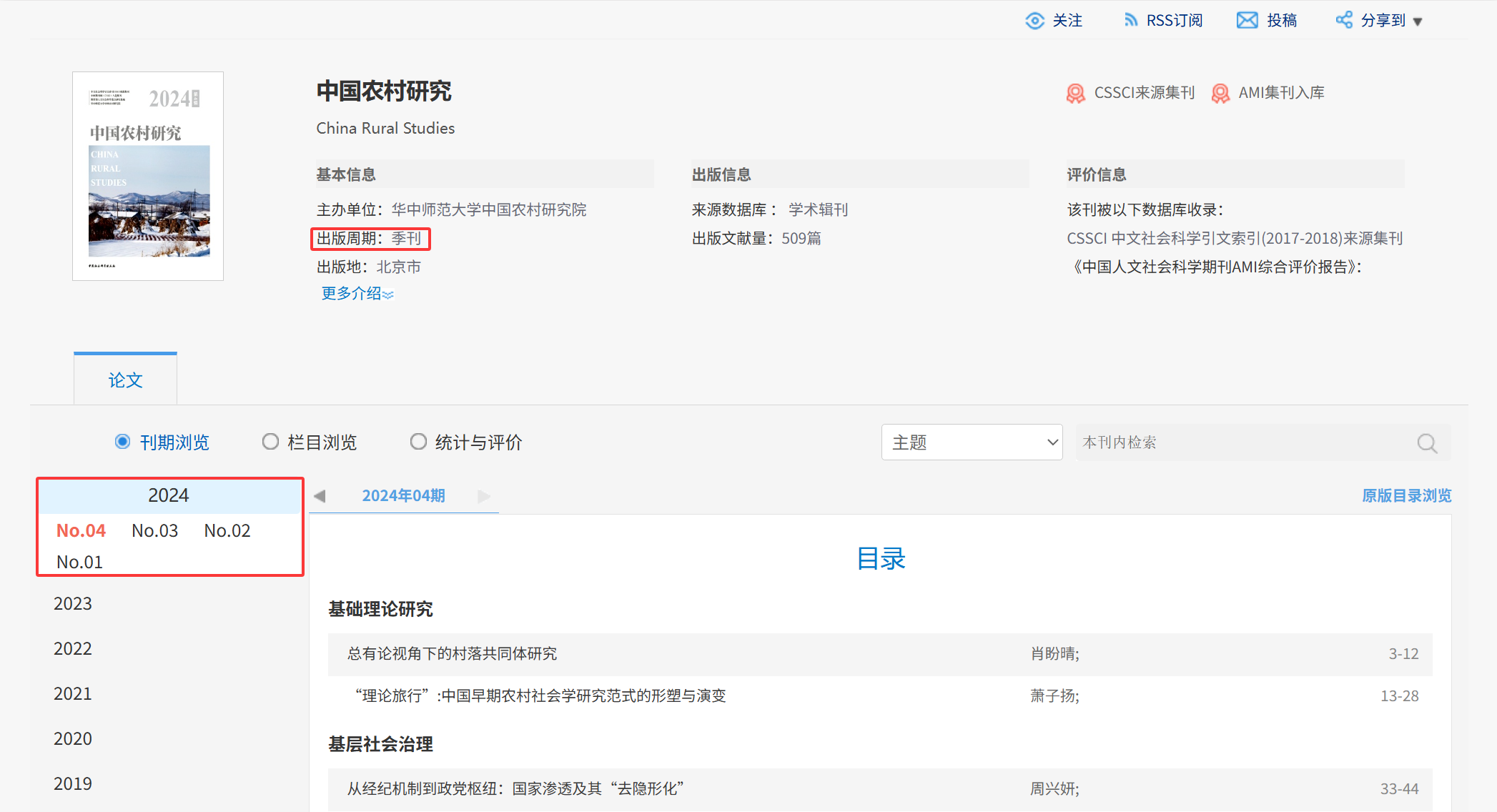Screen dimensions: 1497x812
Task: Go to next issue with right arrow
Action: [484, 496]
